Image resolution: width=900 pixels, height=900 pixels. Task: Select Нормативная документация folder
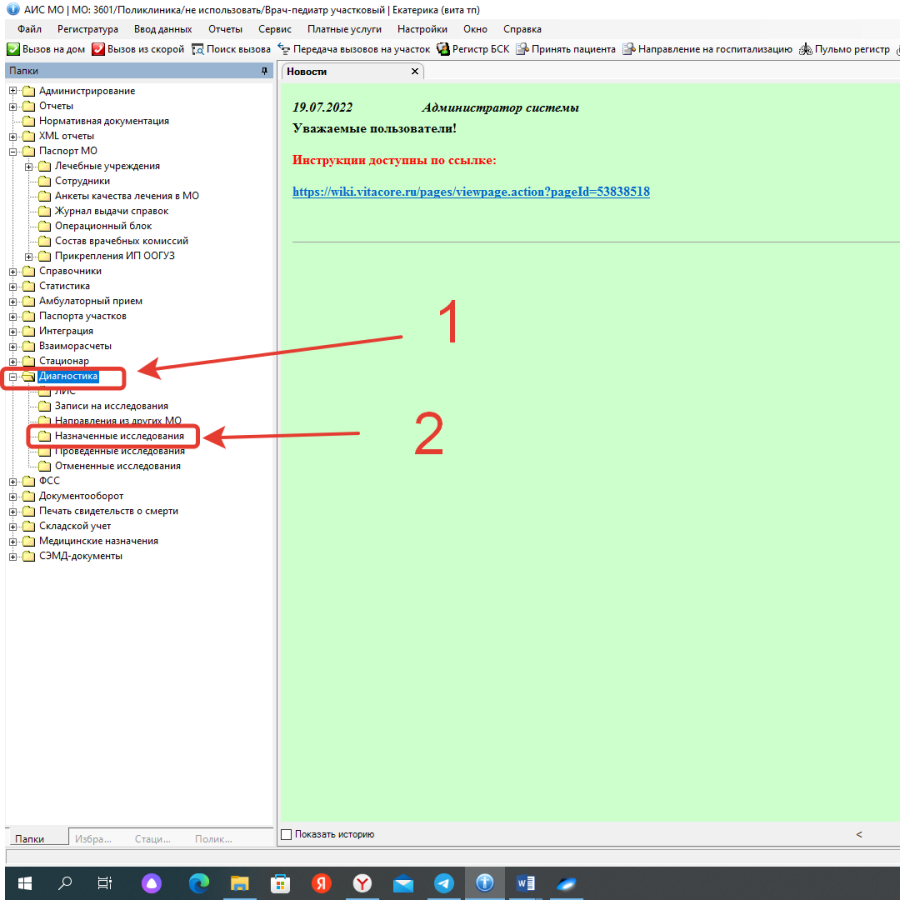[104, 121]
